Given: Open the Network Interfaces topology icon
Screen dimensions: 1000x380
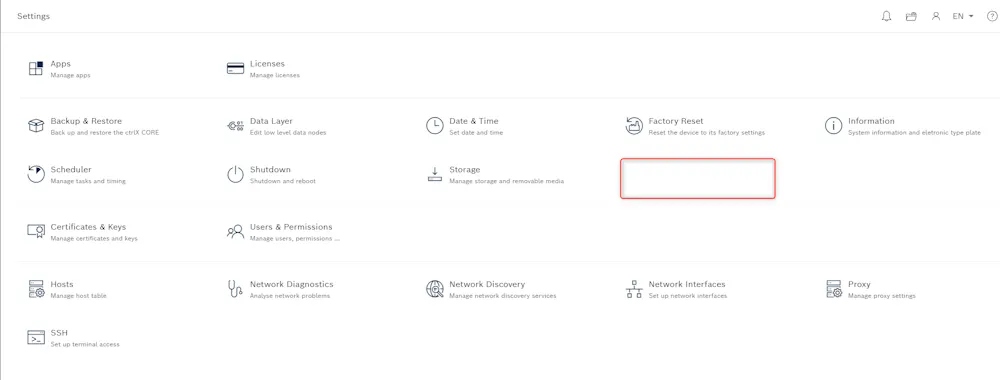Looking at the screenshot, I should (634, 289).
